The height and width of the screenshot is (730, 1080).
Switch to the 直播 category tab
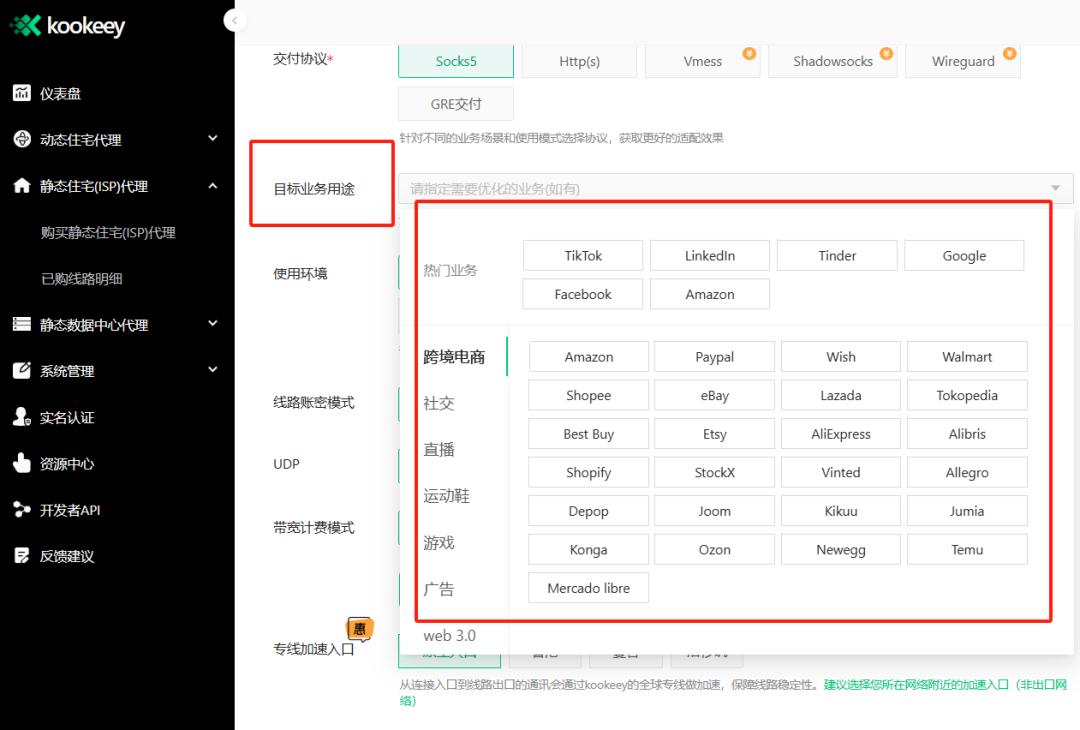(439, 450)
